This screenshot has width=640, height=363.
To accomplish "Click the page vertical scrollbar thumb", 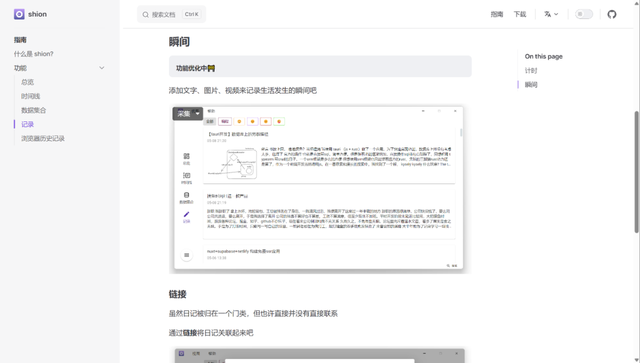I will coord(636,171).
